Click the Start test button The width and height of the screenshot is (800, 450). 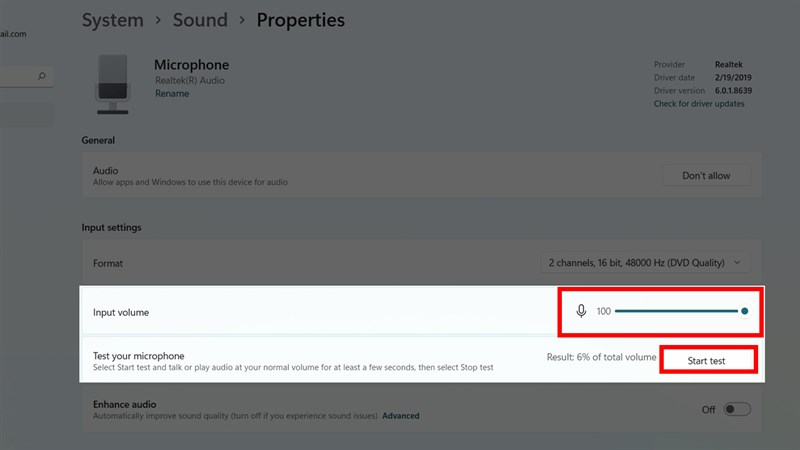707,361
